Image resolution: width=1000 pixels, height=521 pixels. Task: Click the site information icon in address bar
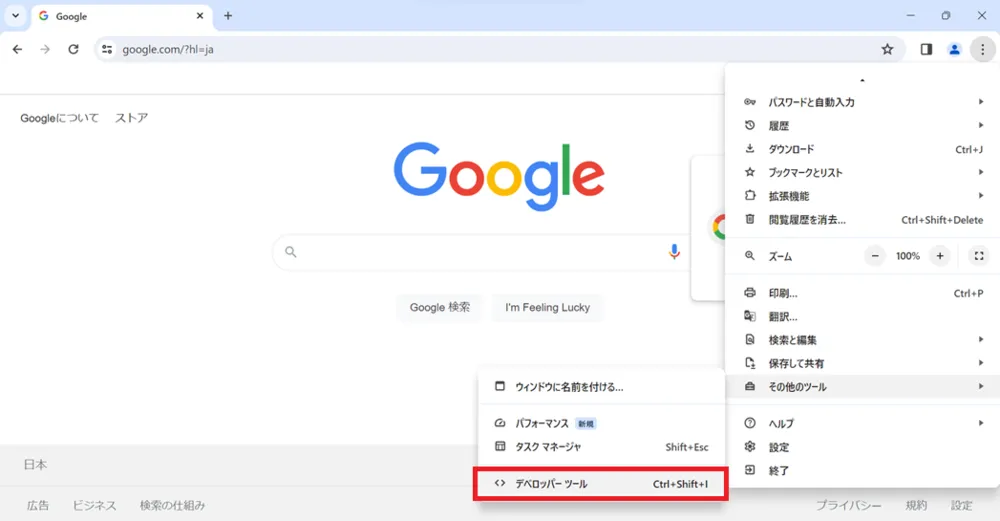pos(107,49)
